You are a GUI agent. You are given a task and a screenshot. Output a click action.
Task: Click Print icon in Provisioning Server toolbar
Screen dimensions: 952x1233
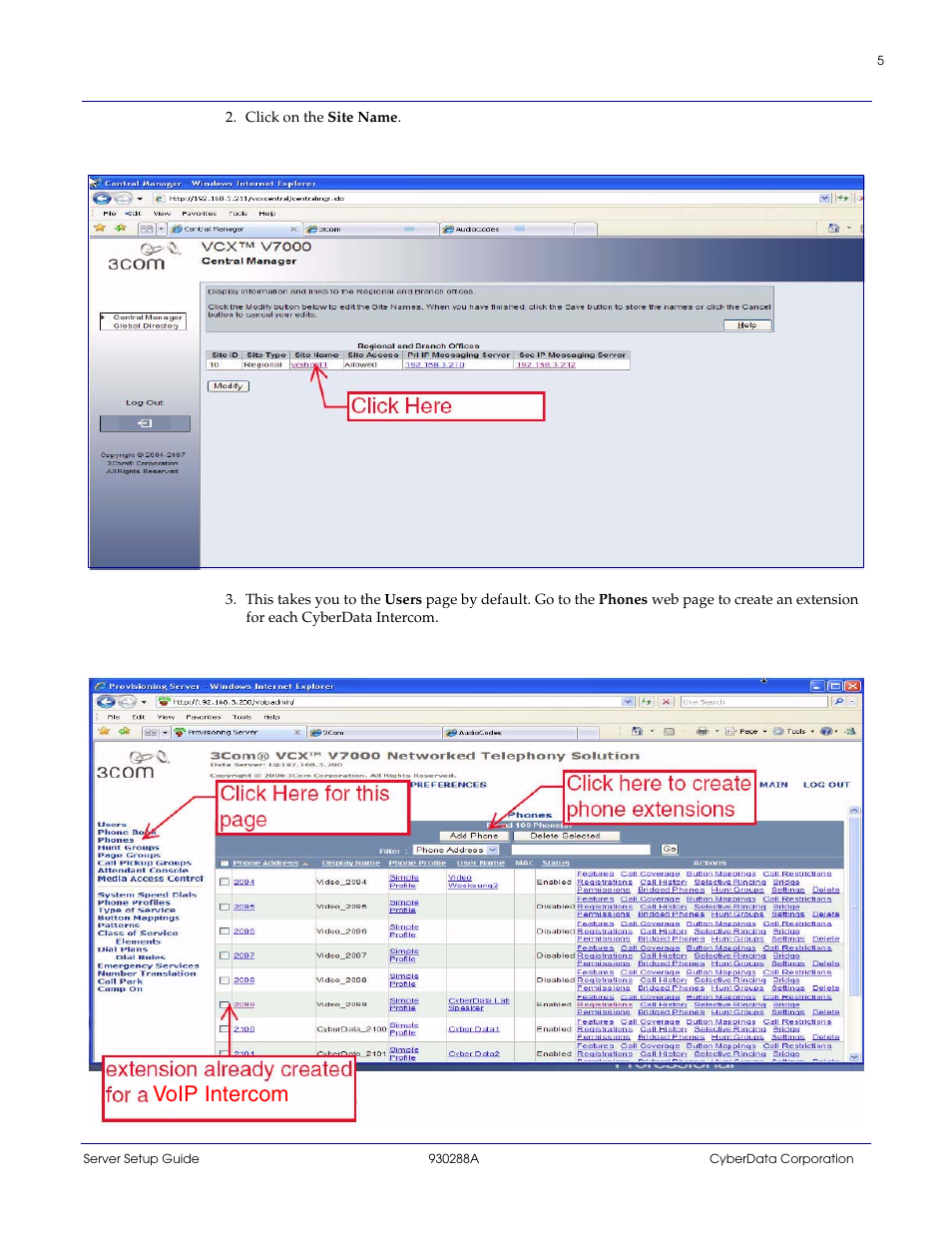703,732
